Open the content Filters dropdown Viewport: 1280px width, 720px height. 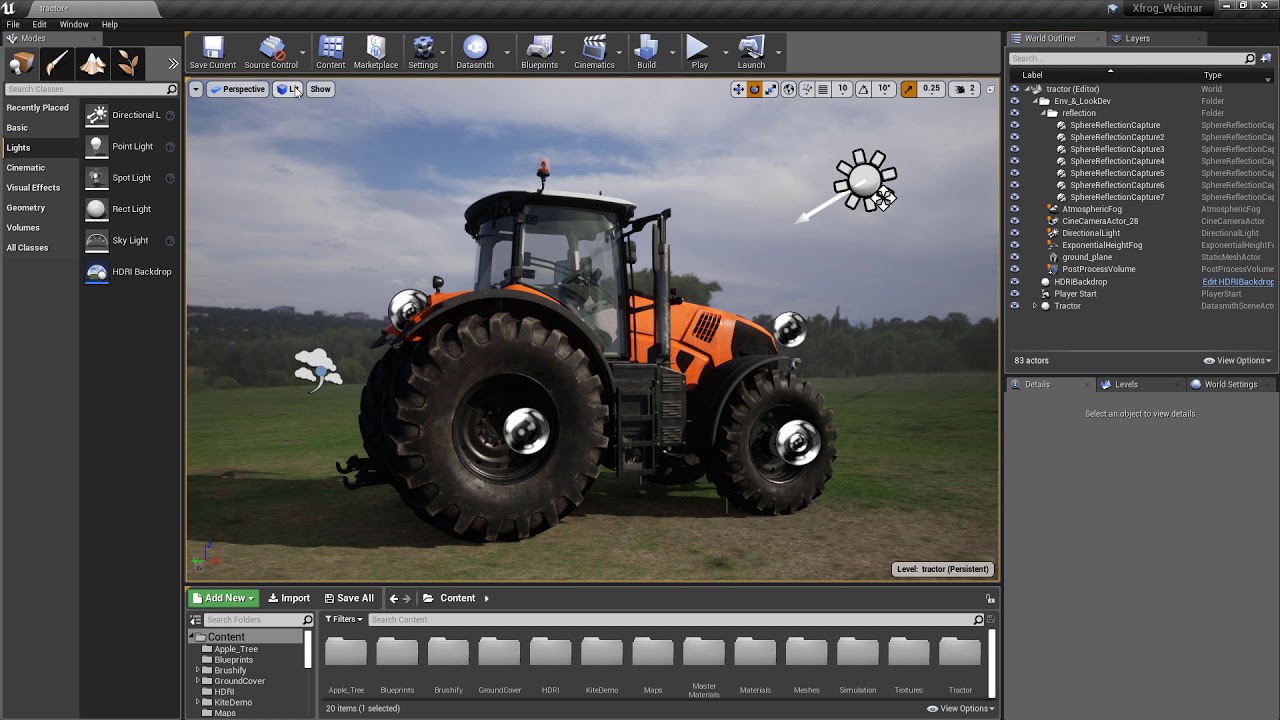(344, 619)
